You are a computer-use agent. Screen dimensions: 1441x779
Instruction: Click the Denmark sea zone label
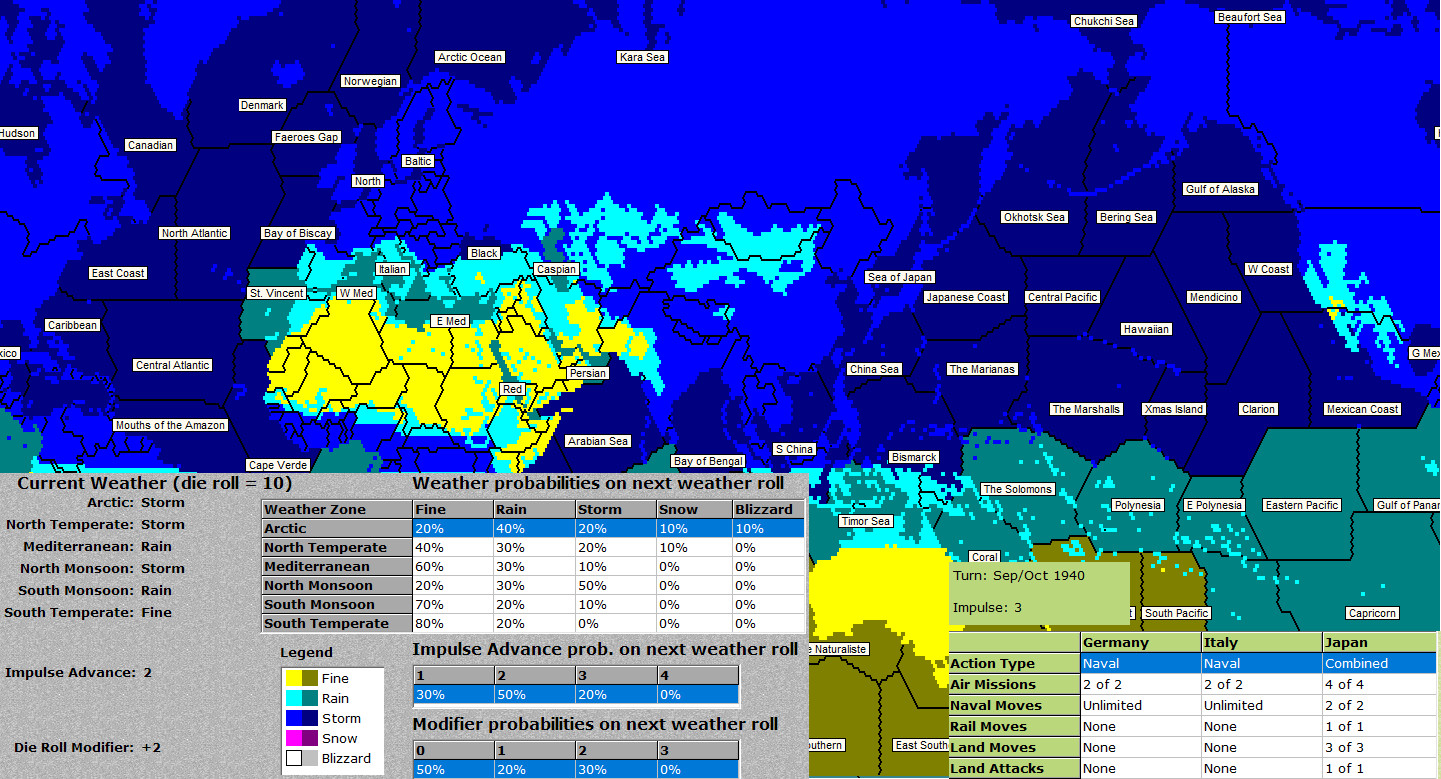pos(262,105)
